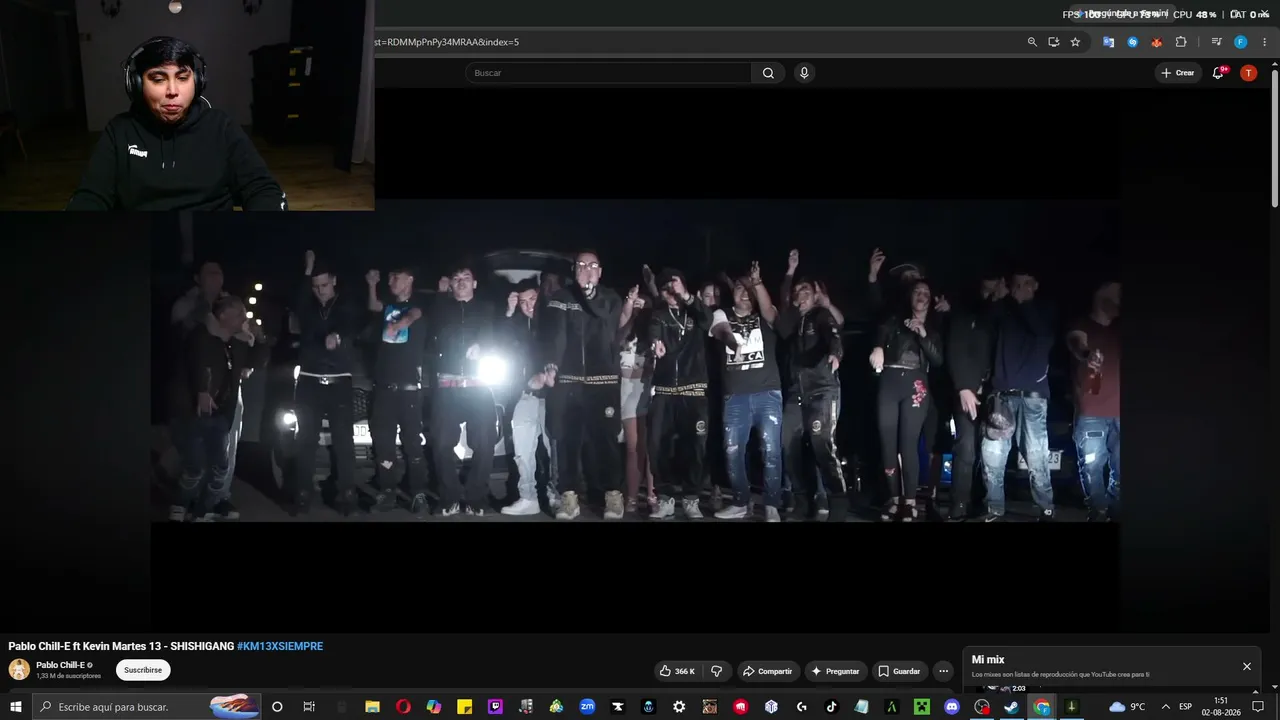The image size is (1280, 720).
Task: Click the YouTube search magnifier button
Action: click(768, 73)
